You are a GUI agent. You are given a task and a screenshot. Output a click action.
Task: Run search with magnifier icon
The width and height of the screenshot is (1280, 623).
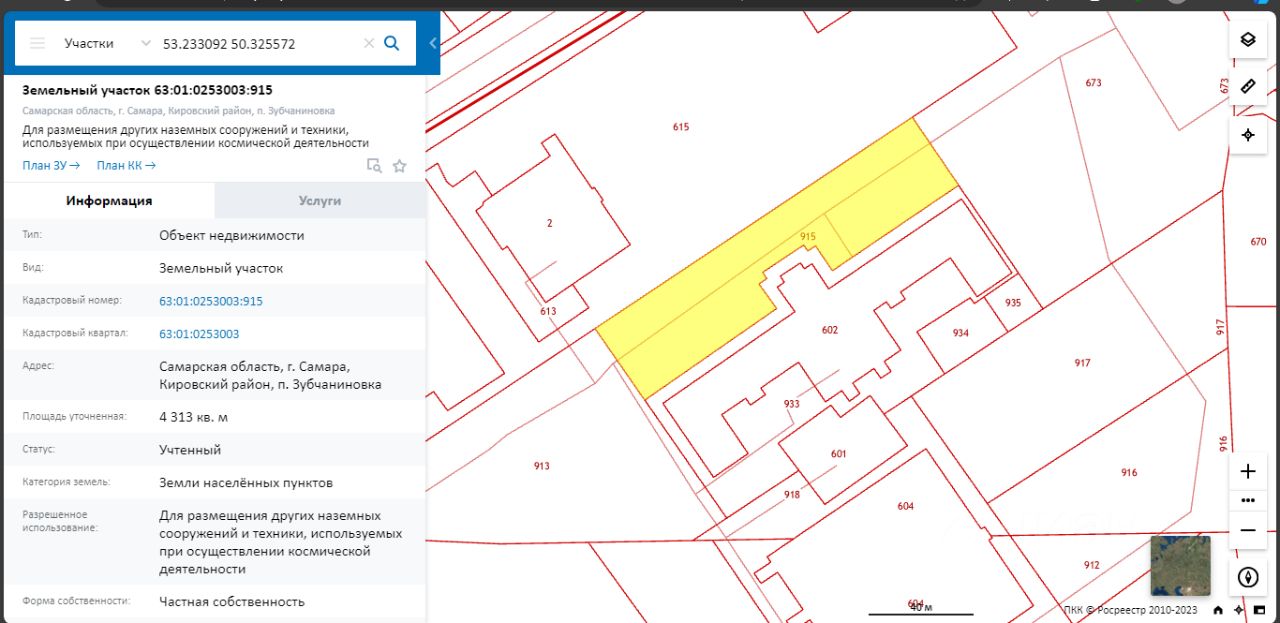click(x=392, y=43)
